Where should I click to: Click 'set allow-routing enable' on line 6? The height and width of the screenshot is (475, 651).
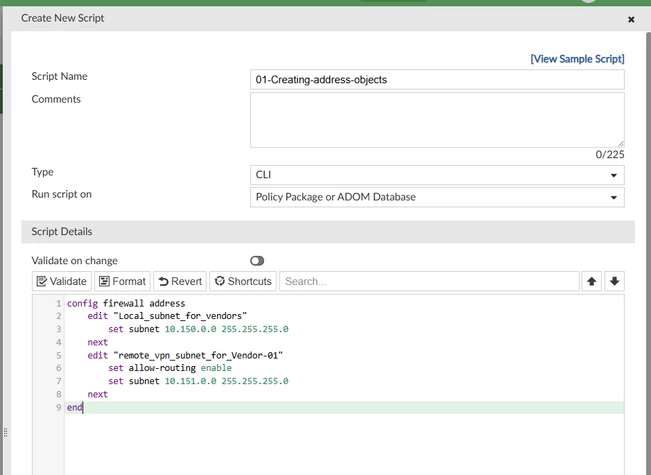point(170,368)
